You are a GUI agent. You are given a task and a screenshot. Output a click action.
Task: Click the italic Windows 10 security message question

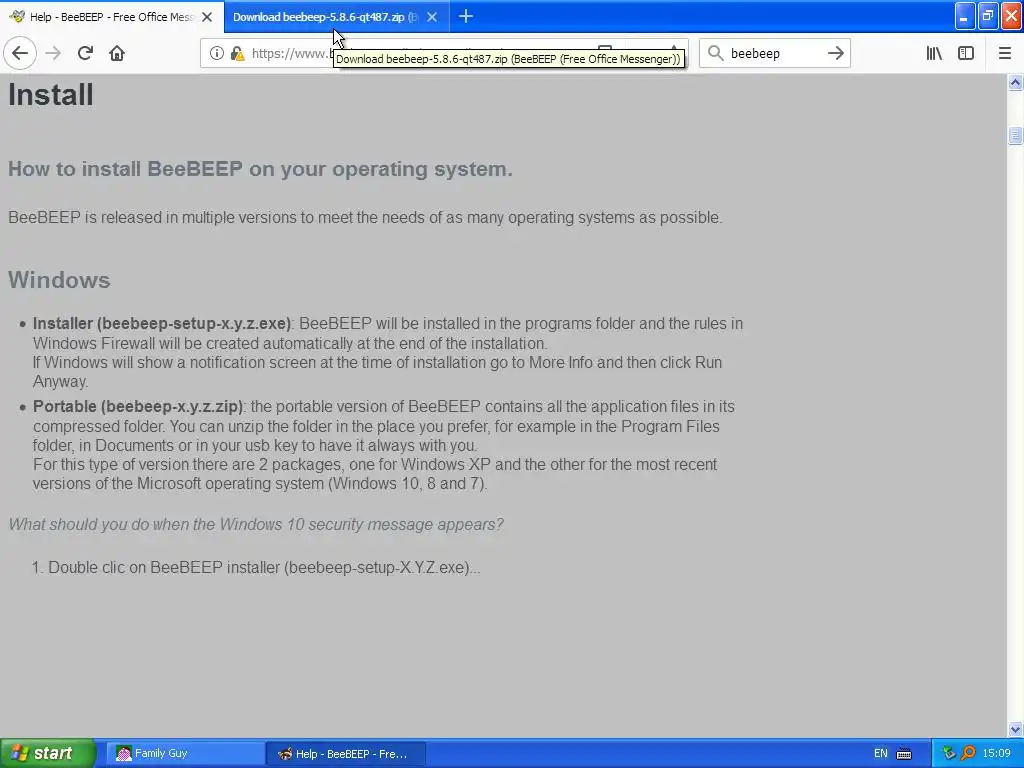[x=256, y=524]
